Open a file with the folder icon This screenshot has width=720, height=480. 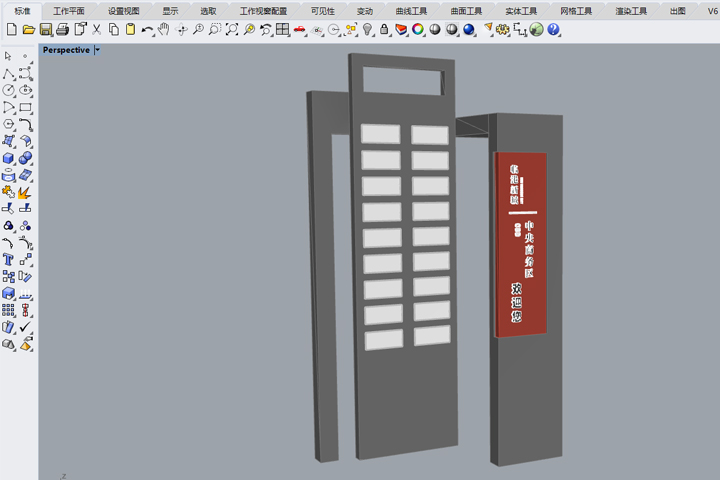[28, 30]
